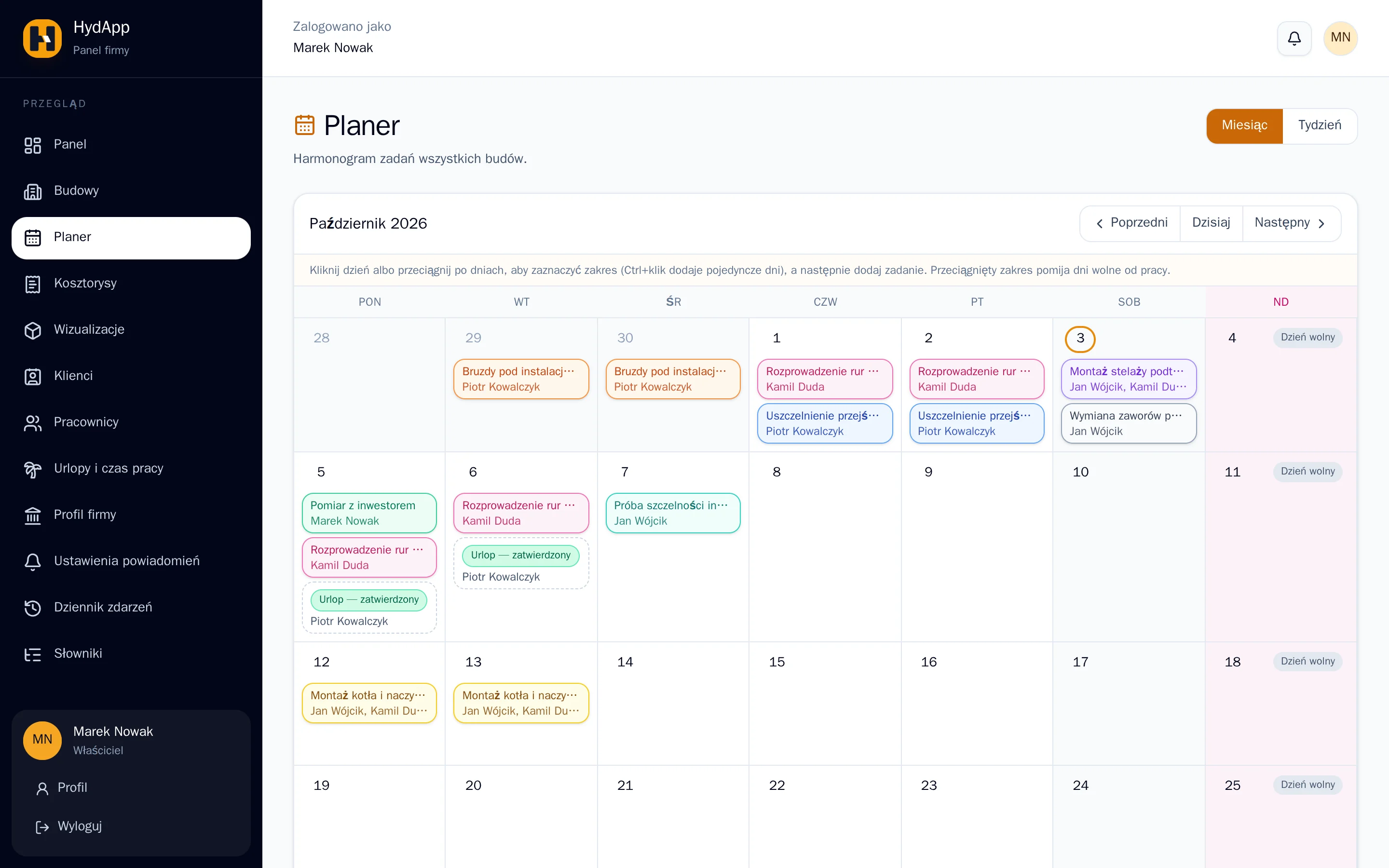Open Montaż kotła task on day 13
The image size is (1389, 868).
tap(520, 703)
